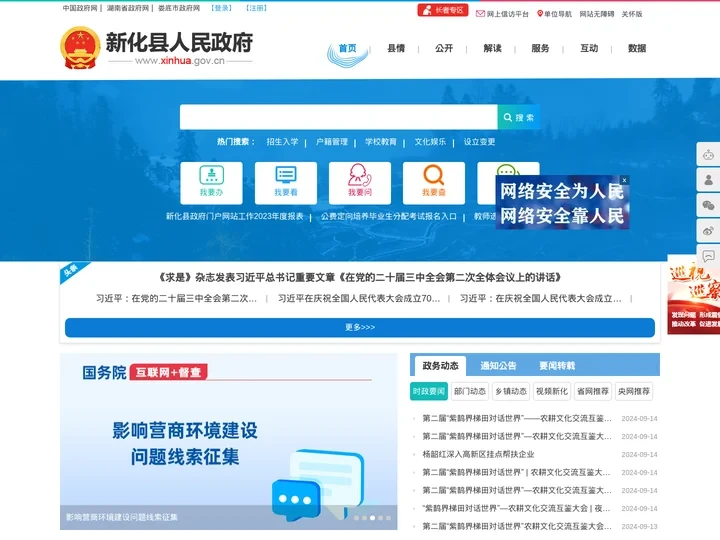
Task: Select the third carousel dot indicator
Action: pyautogui.click(x=372, y=518)
